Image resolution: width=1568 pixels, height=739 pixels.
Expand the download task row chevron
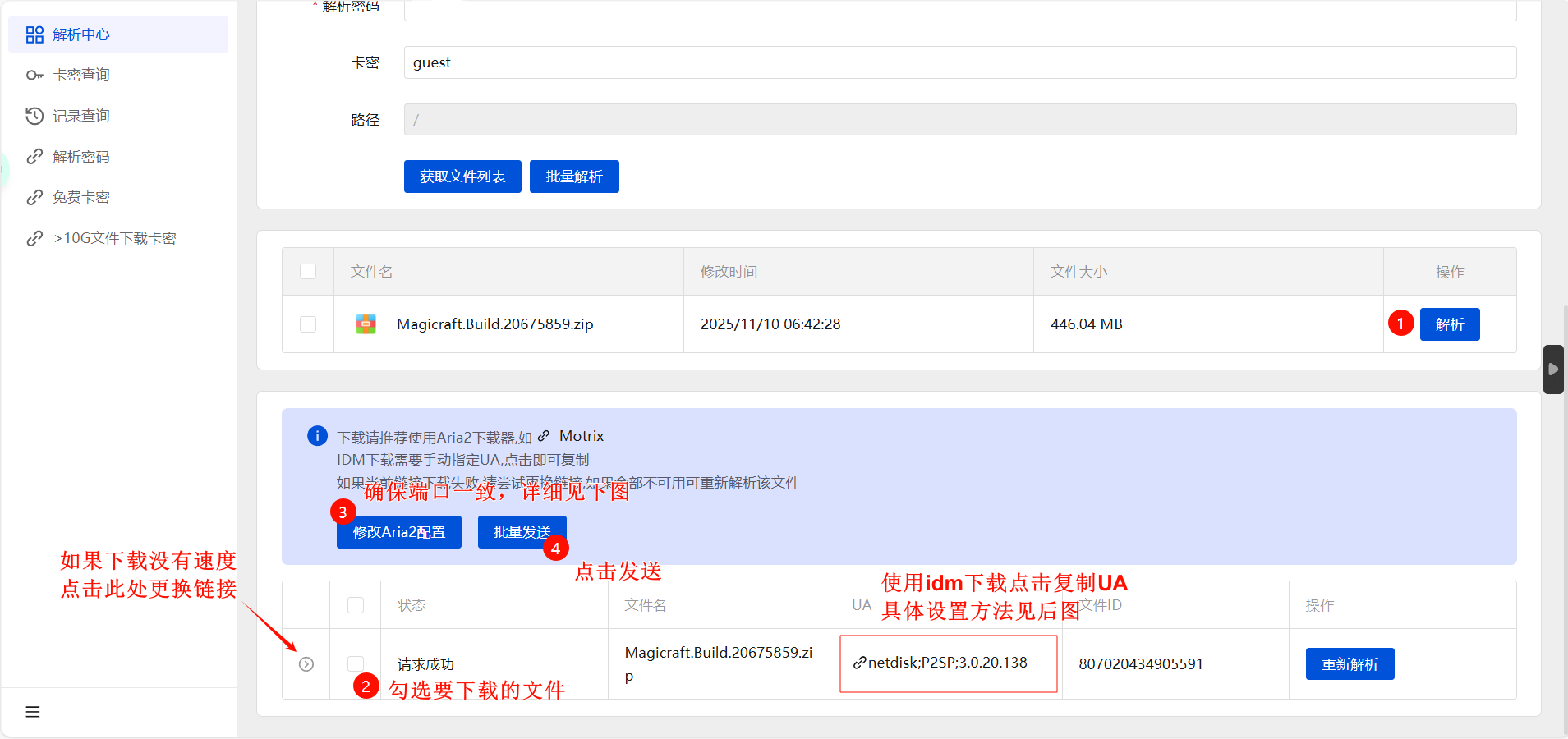point(306,663)
